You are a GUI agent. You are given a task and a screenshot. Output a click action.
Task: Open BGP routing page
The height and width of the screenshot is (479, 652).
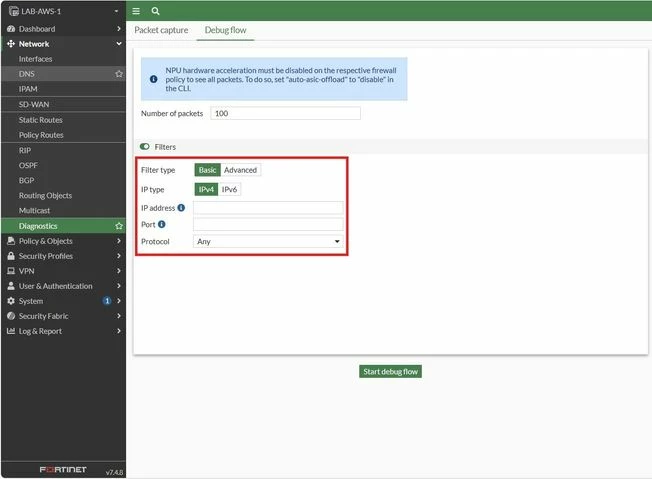tap(63, 180)
